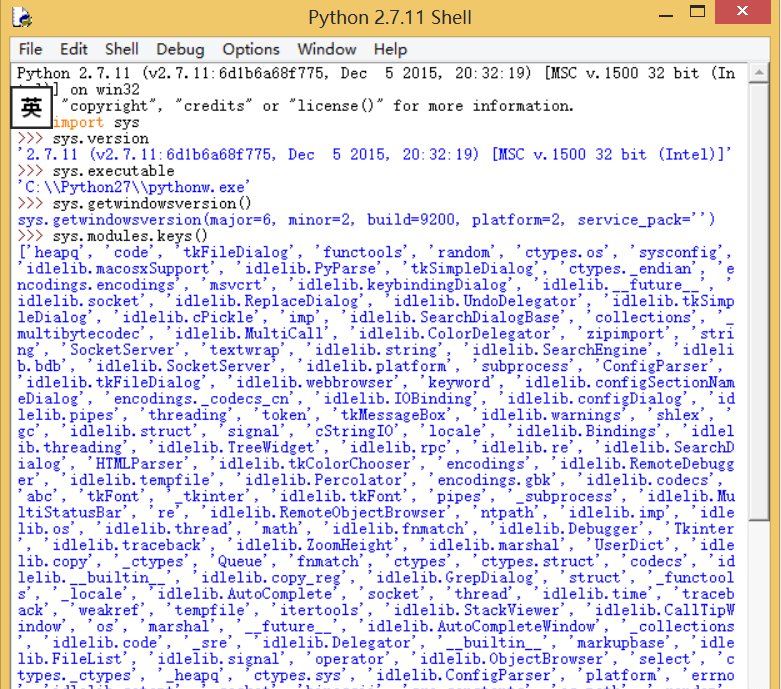Click 'idlelib.ColorDelegator' module name
Screen dimensions: 781x689
point(454,333)
